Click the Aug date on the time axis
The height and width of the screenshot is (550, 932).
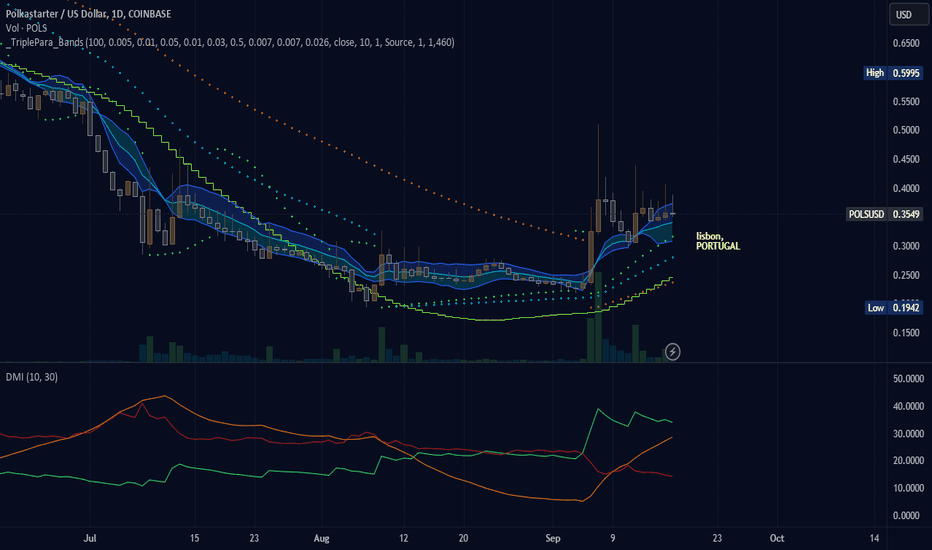coord(322,538)
